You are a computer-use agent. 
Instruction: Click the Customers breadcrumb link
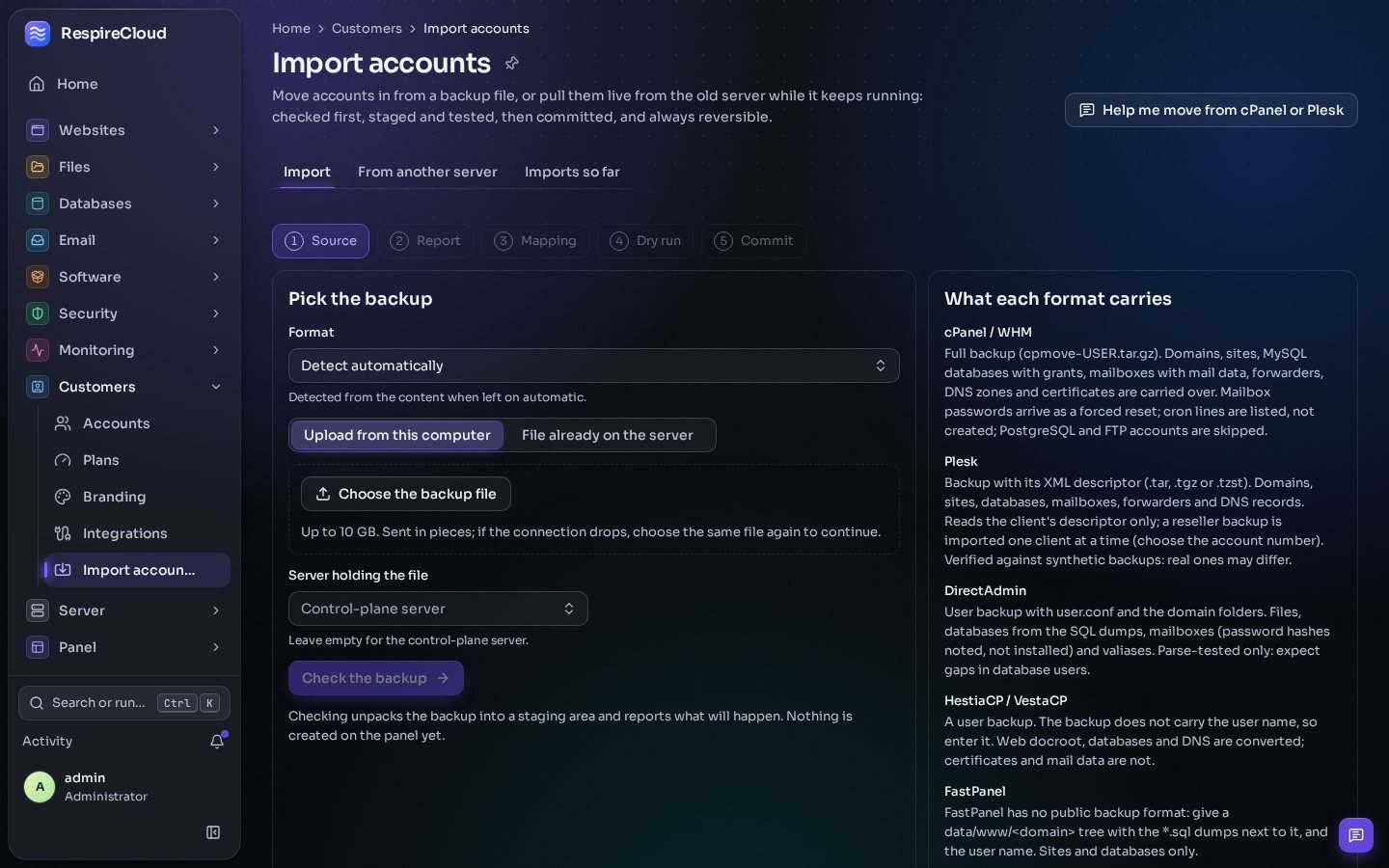(x=367, y=29)
